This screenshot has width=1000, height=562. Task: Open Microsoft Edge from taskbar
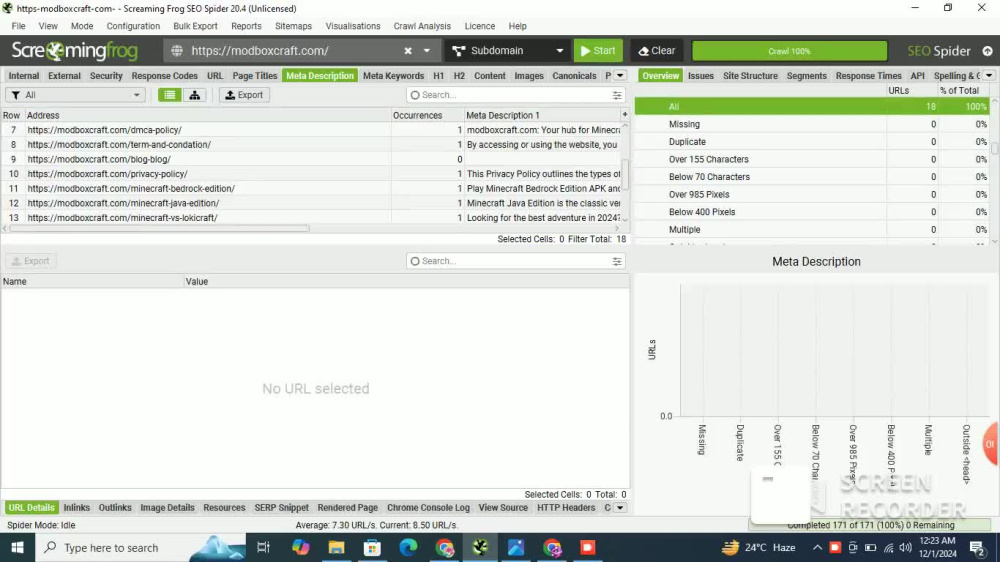click(408, 547)
